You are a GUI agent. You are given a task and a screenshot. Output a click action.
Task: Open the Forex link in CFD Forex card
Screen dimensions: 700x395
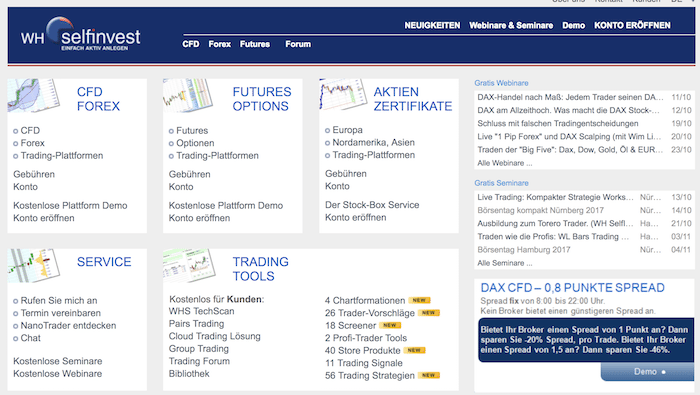coord(32,143)
